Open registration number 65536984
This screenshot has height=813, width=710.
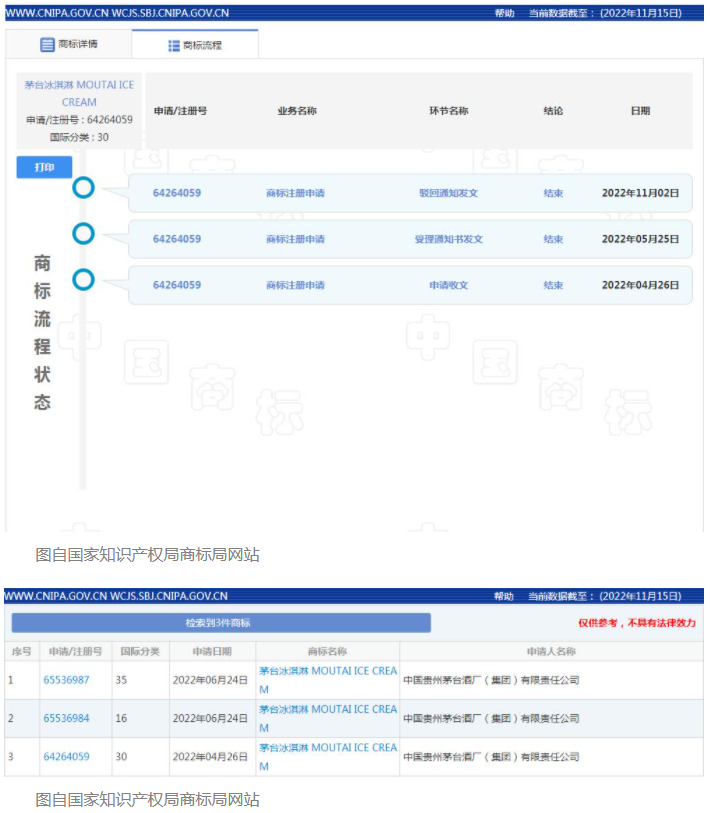(66, 718)
